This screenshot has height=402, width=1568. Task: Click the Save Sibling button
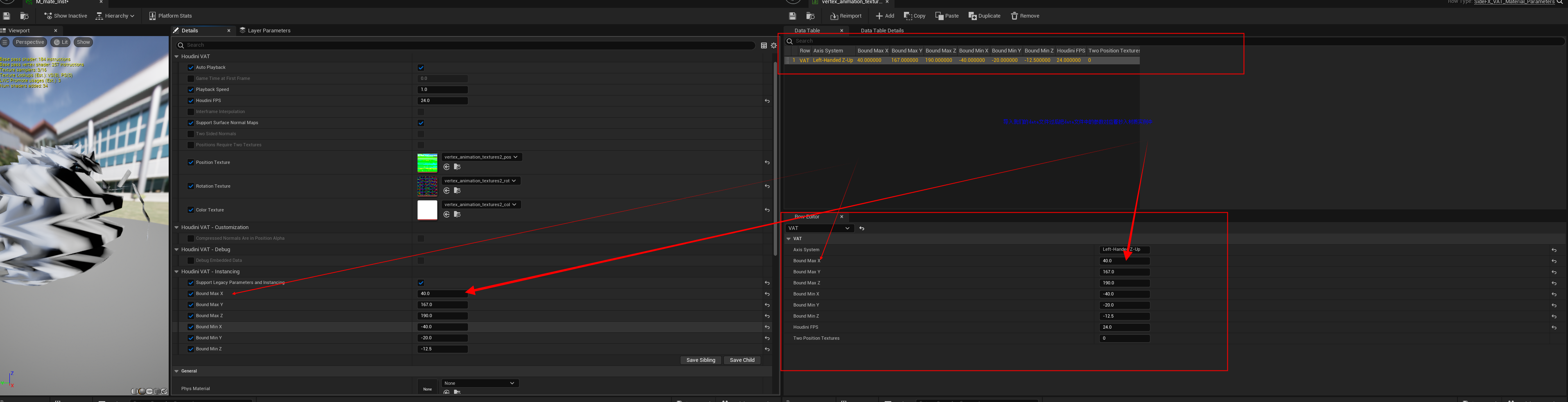click(x=700, y=360)
